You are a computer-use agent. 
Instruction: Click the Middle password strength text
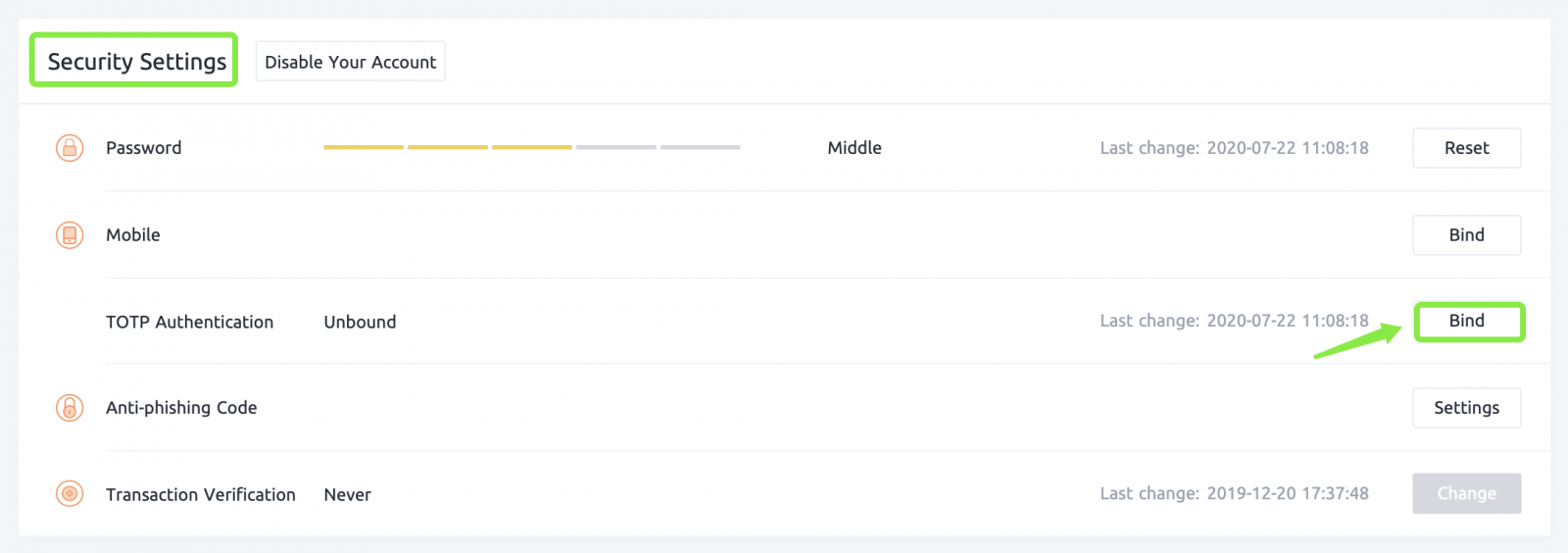pyautogui.click(x=855, y=148)
